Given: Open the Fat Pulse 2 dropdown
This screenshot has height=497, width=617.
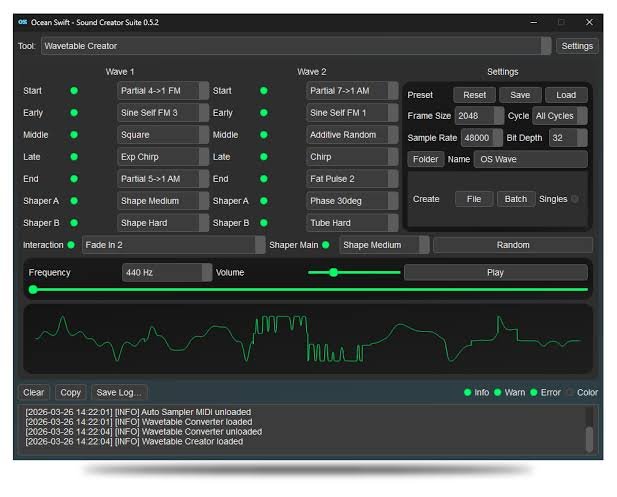Looking at the screenshot, I should click(352, 179).
